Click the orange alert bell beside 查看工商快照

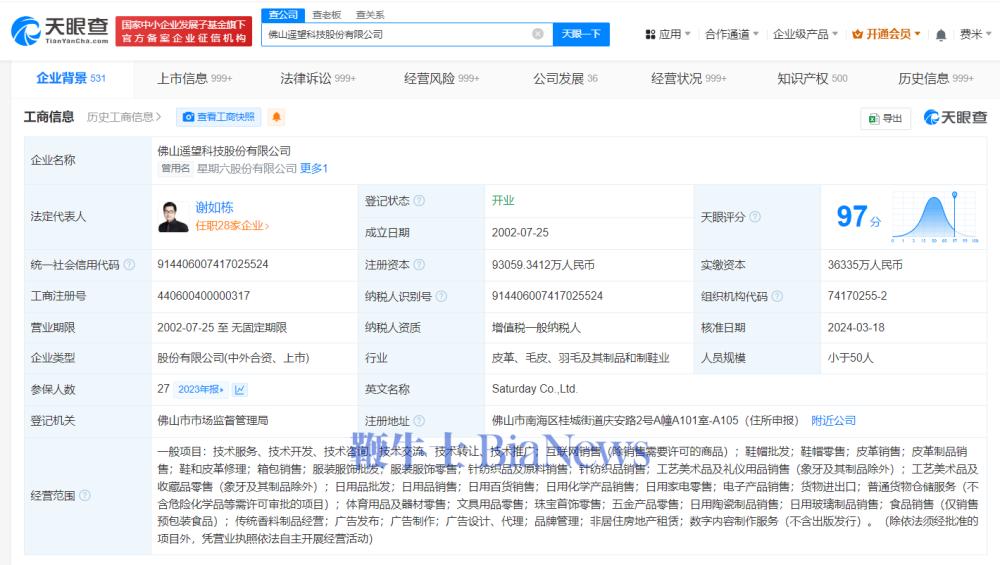point(276,117)
